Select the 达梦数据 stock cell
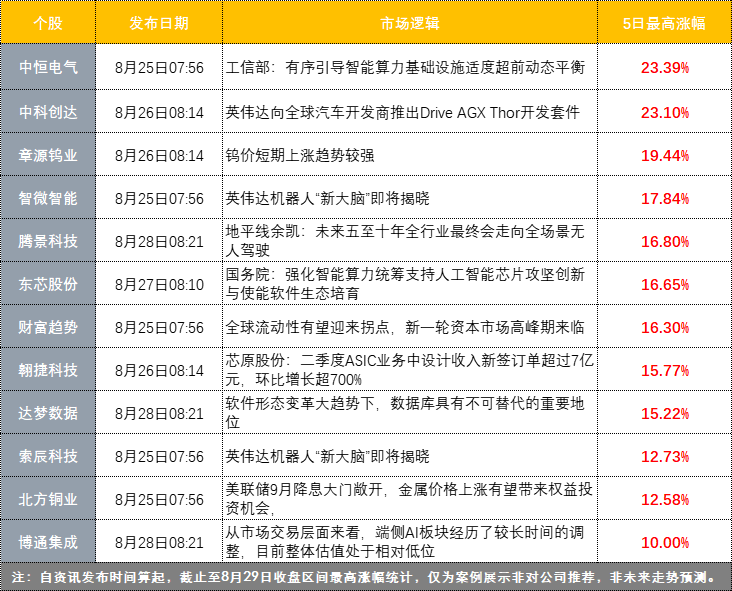Screen dimensions: 732x591 click(x=48, y=413)
